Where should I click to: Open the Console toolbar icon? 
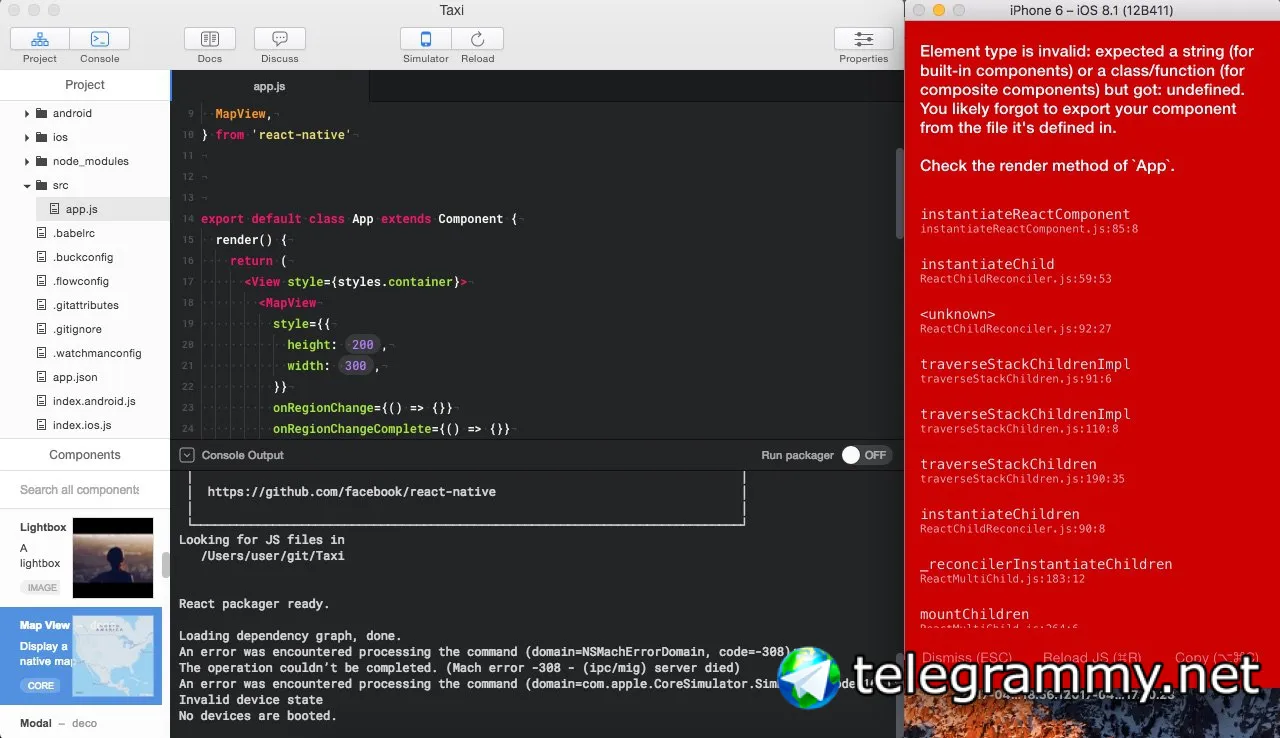pos(100,39)
